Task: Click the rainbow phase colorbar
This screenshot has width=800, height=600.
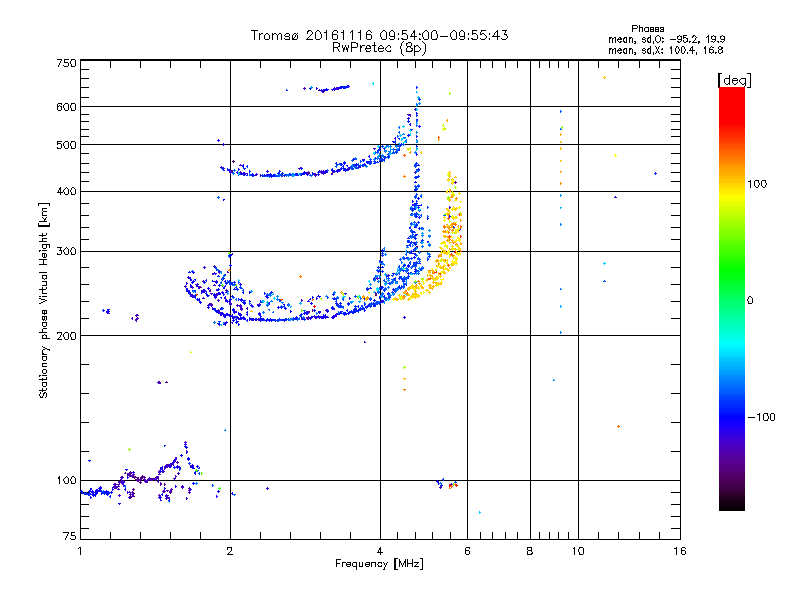Action: [x=732, y=298]
